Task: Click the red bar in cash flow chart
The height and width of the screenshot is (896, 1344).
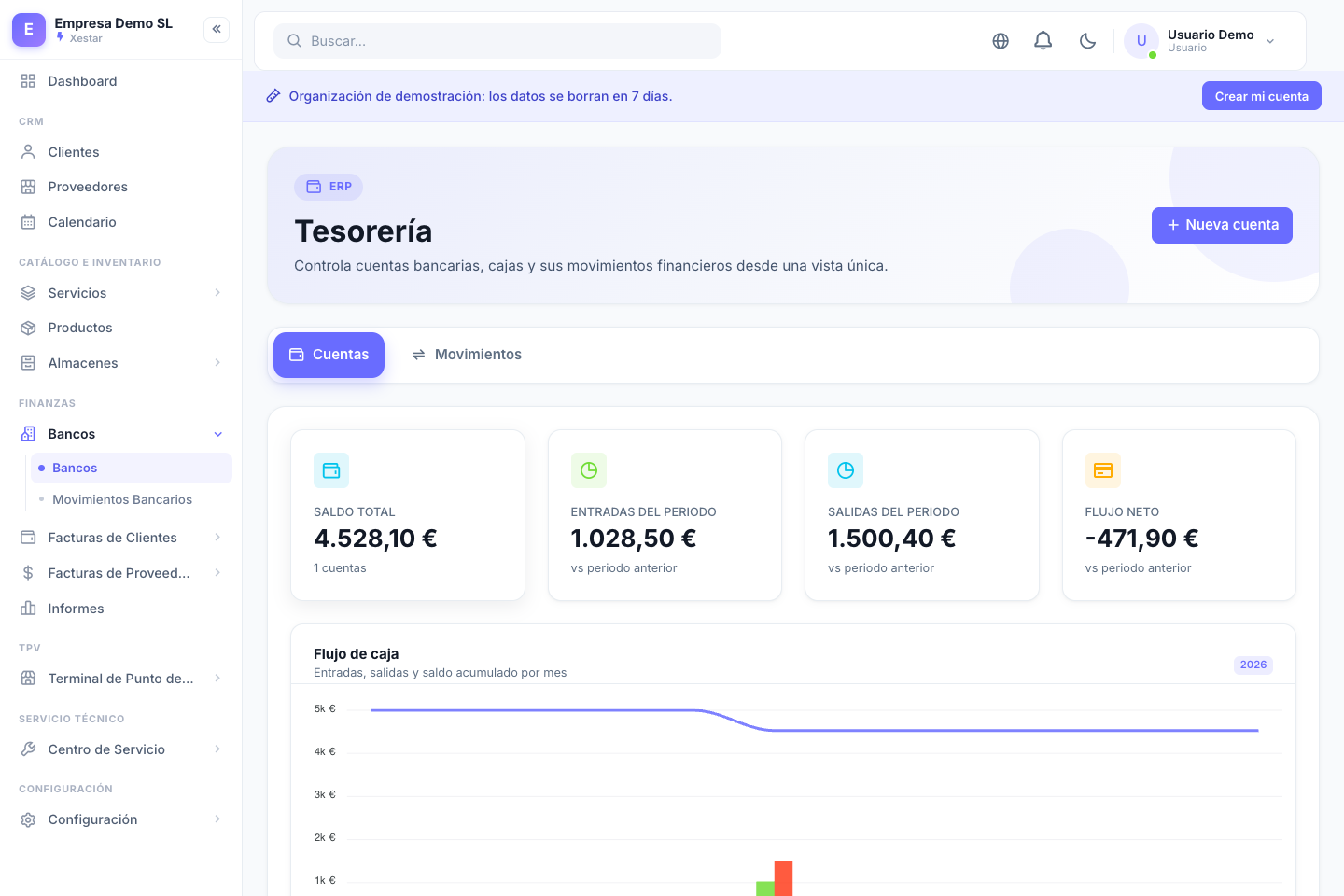Action: pos(783,878)
